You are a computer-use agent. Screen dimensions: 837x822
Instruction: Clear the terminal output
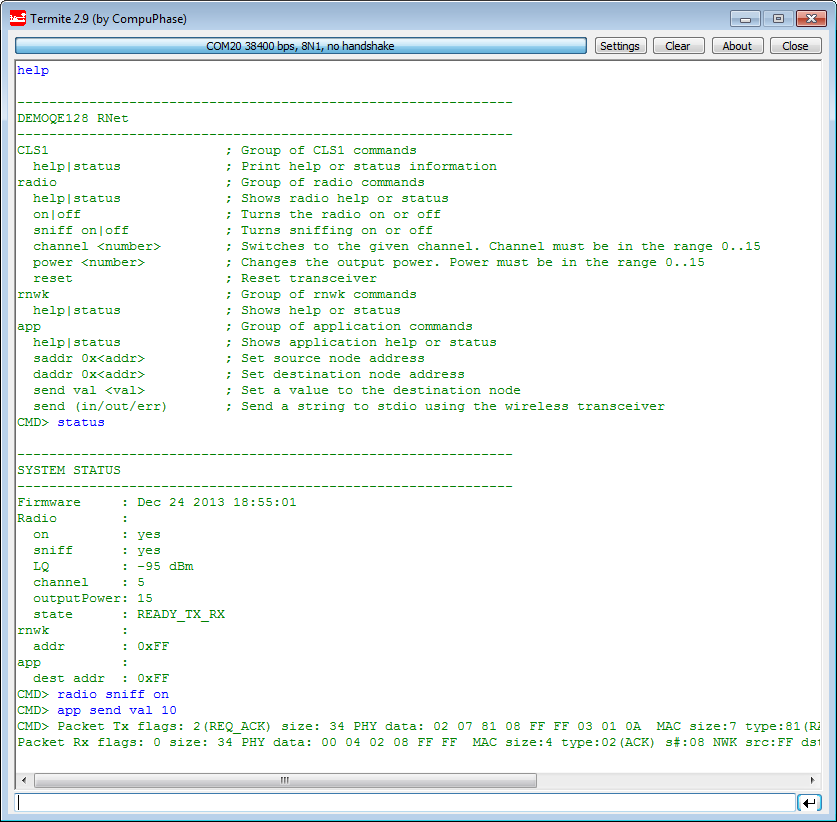677,46
